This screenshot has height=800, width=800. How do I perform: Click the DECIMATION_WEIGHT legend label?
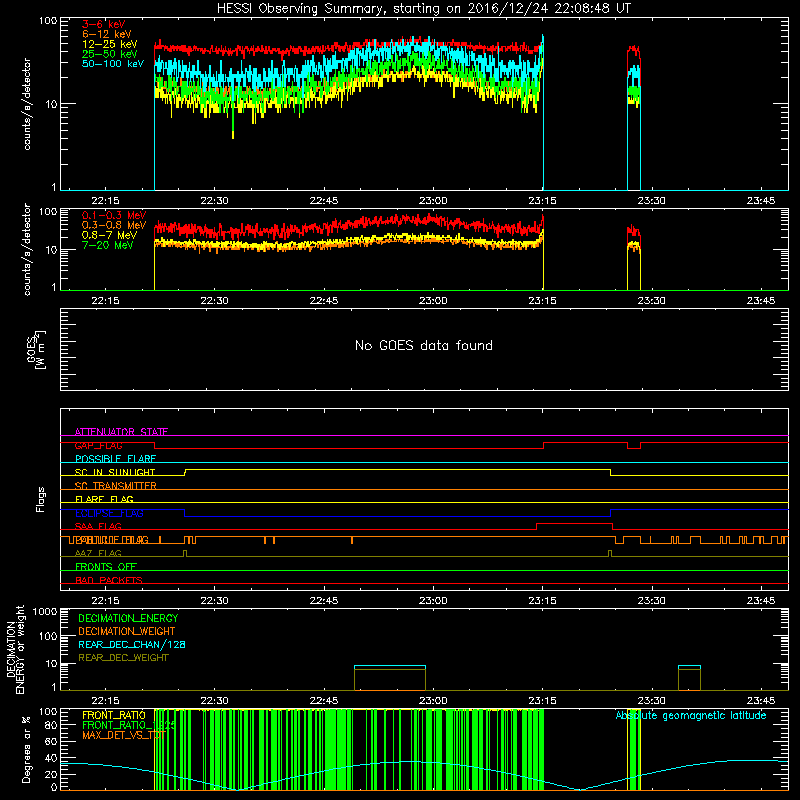point(127,631)
